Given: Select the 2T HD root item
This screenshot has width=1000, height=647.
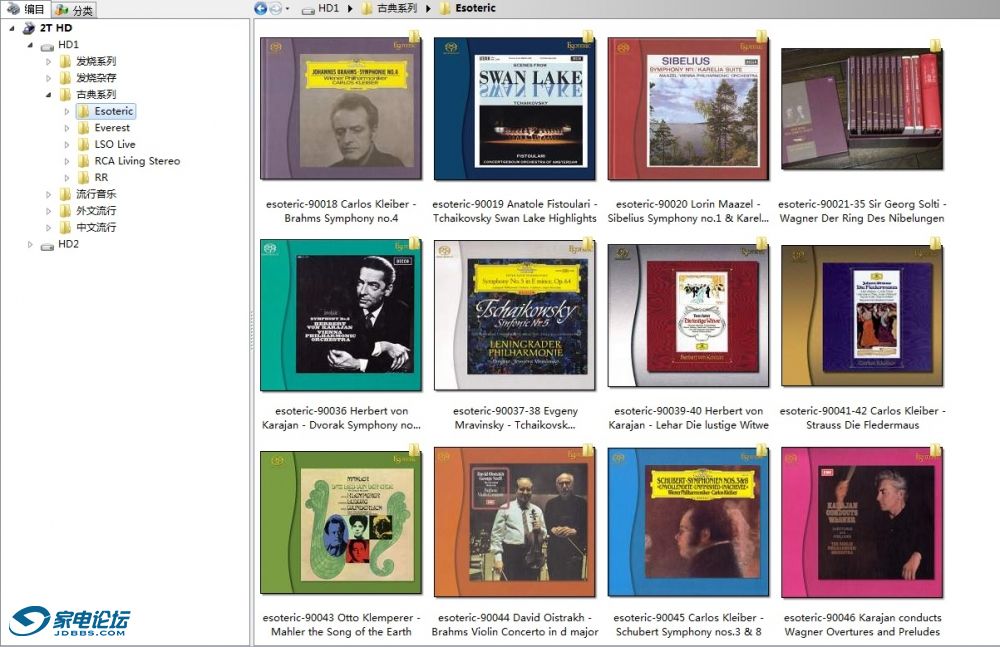Looking at the screenshot, I should [56, 28].
